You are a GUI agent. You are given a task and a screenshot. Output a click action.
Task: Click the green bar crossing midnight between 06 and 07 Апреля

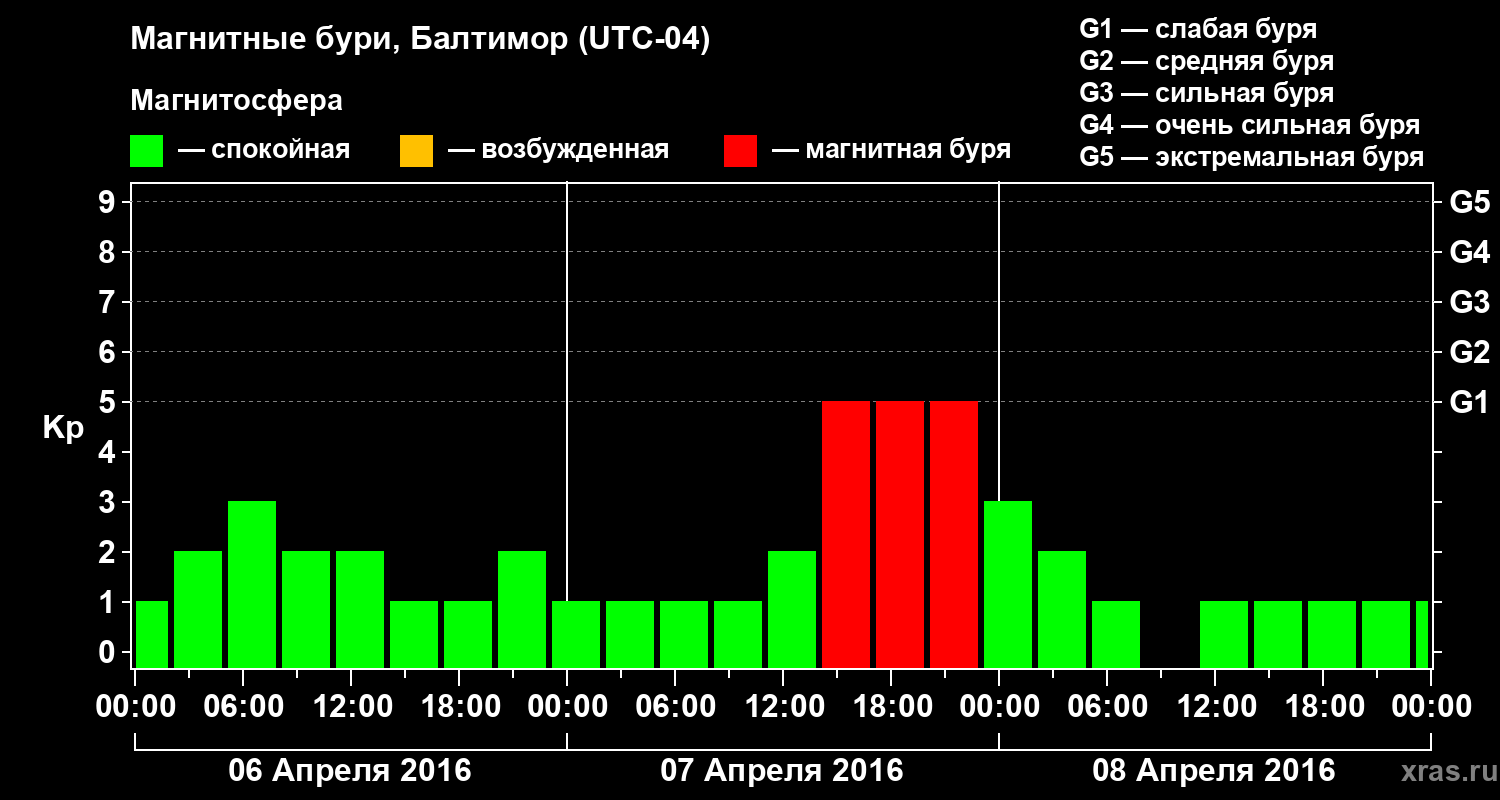576,635
